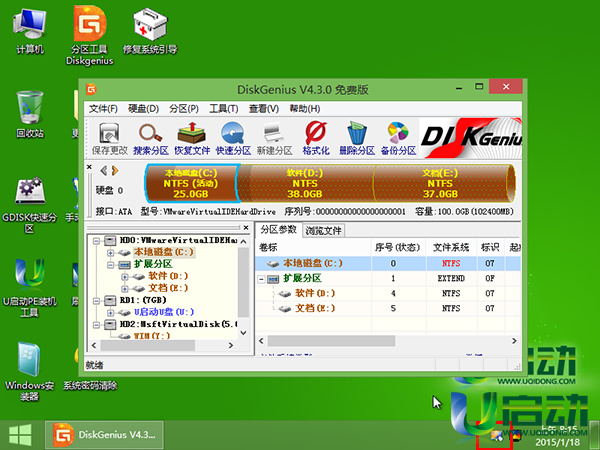
Task: Click the 保存更改 save changes toolbar icon
Action: [109, 139]
